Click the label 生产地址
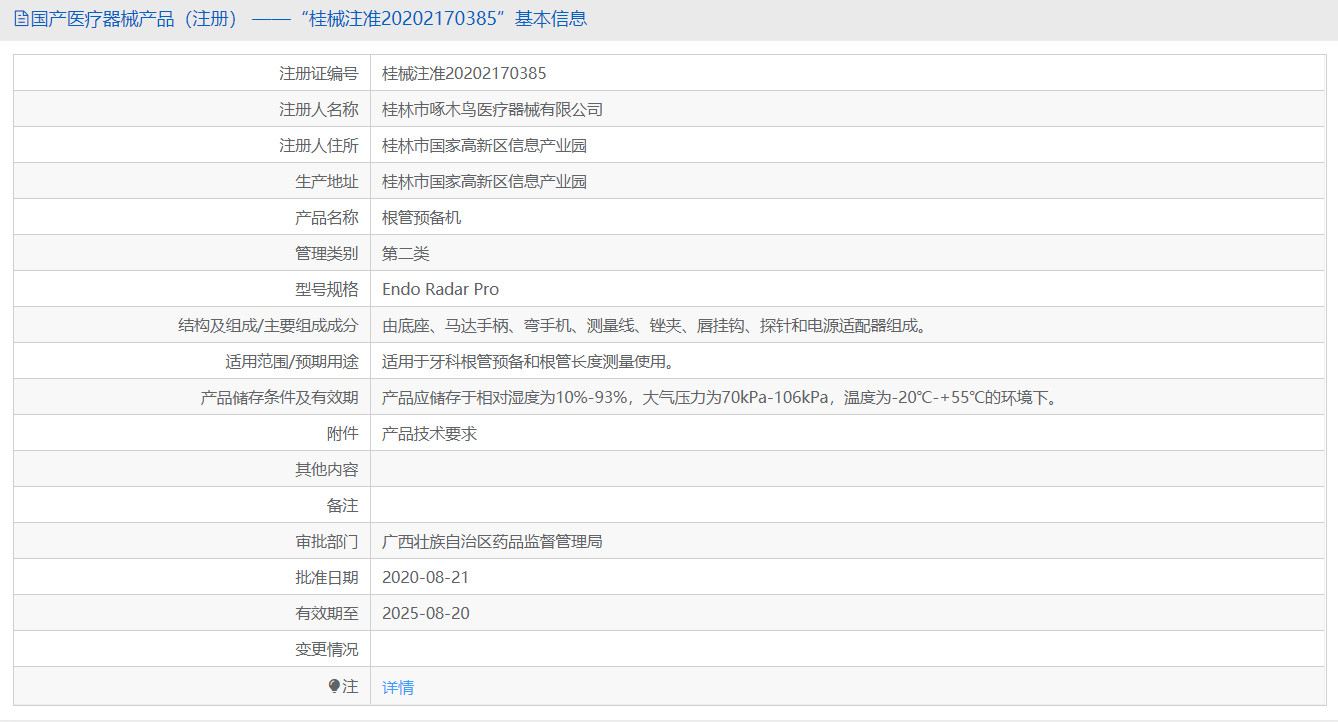The image size is (1338, 722). click(326, 181)
